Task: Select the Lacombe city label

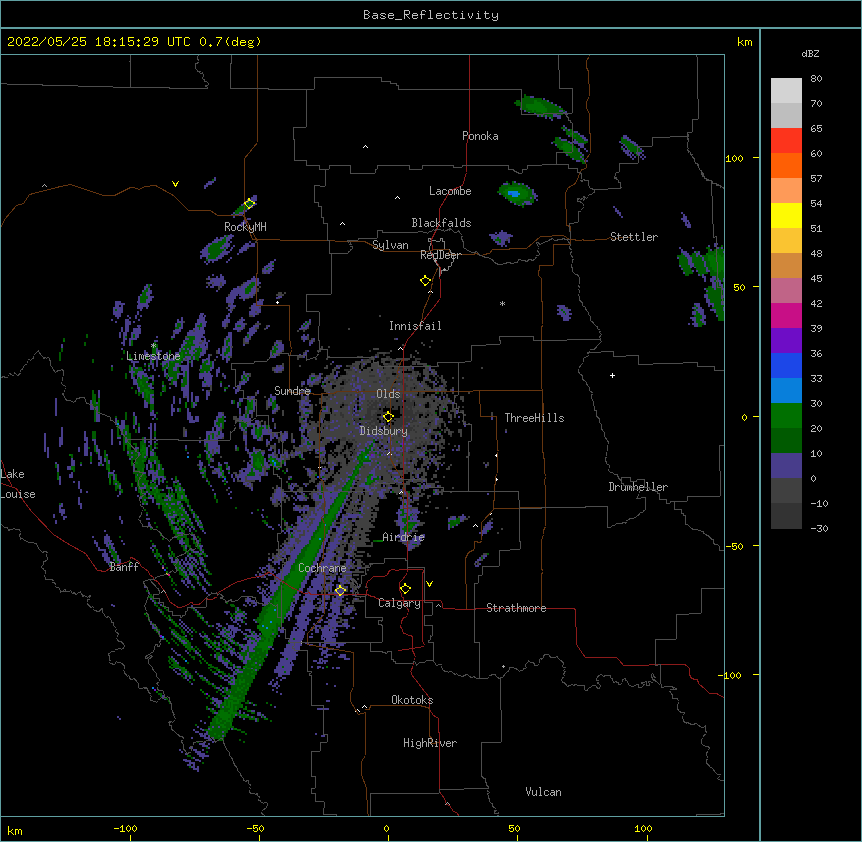Action: [x=450, y=191]
